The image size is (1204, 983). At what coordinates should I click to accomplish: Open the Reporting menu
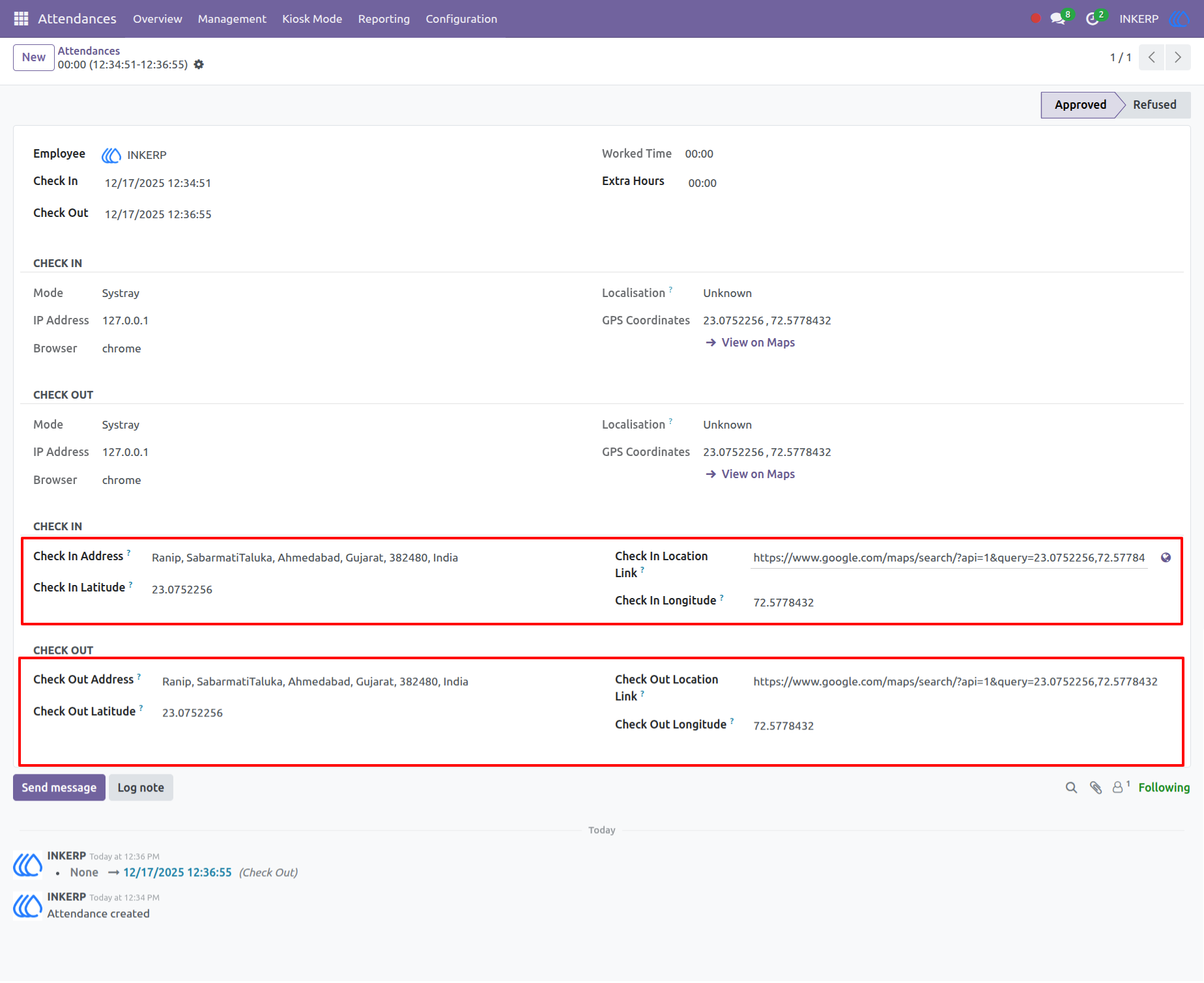[384, 19]
